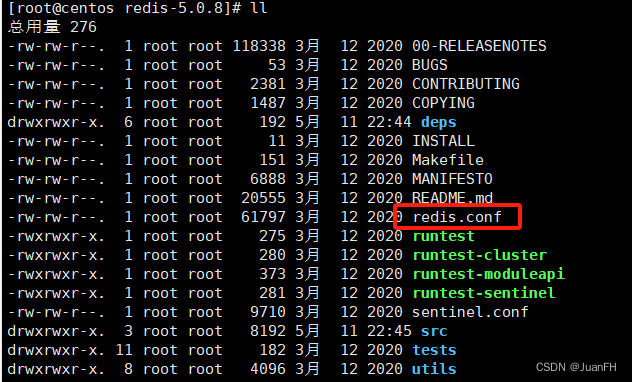
Task: Select the file size 20555
Action: [264, 198]
